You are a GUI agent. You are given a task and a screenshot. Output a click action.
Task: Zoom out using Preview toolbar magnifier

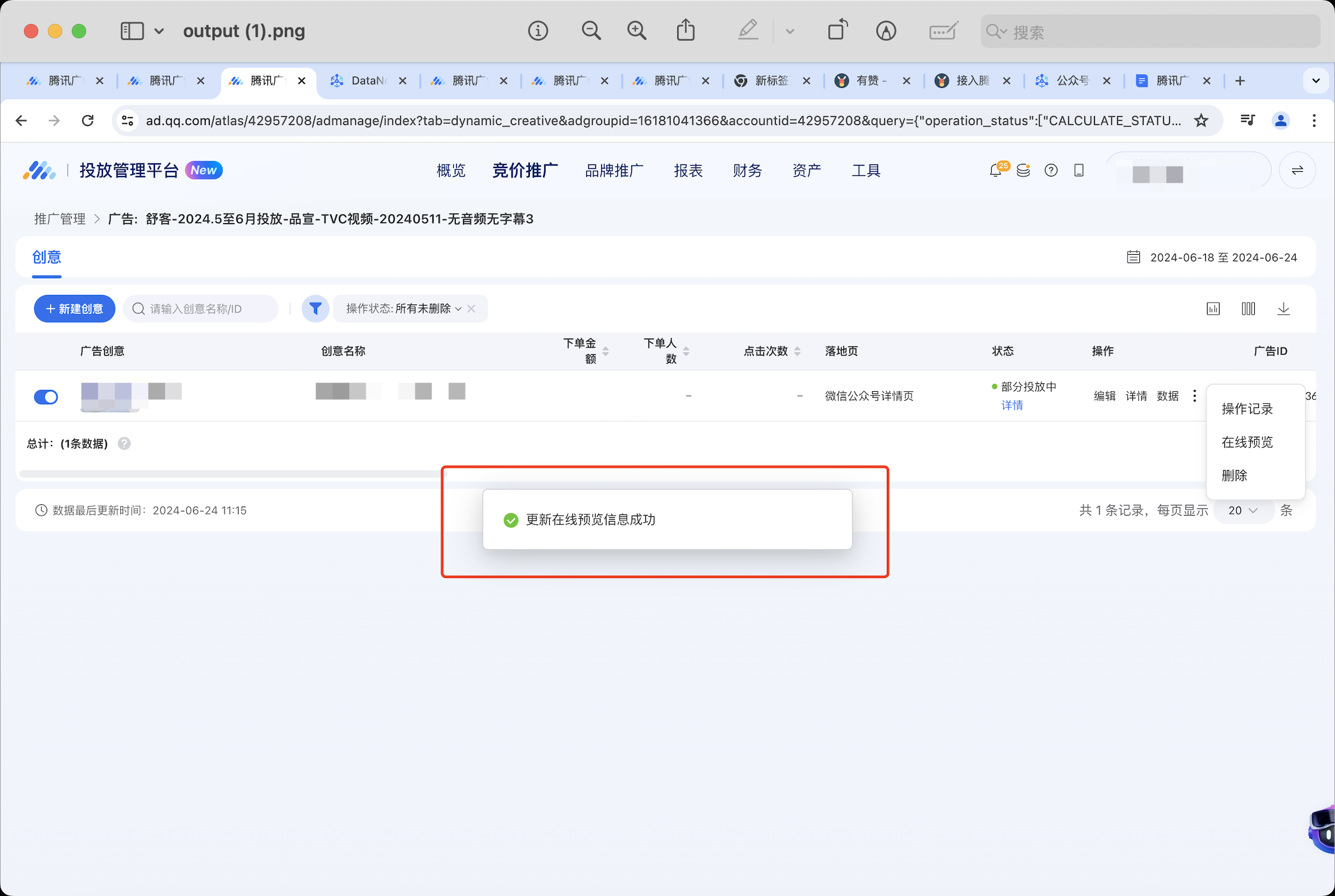click(x=591, y=31)
